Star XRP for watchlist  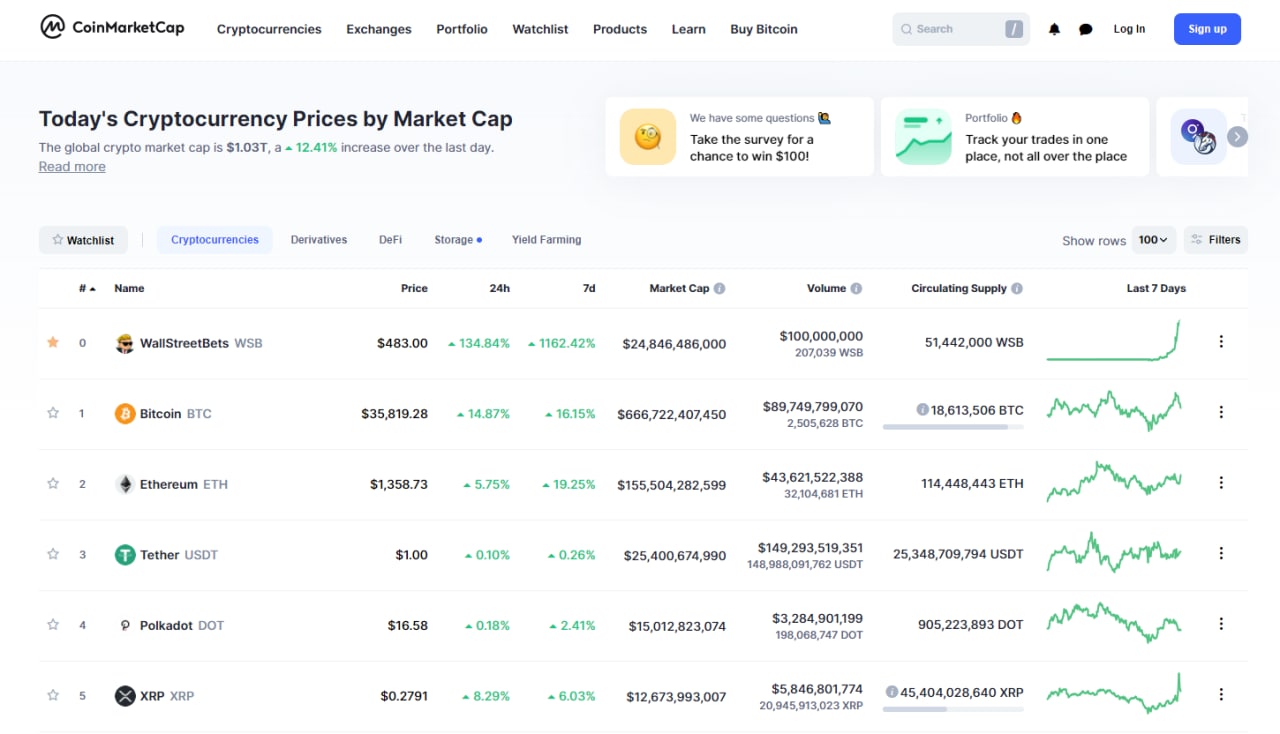point(53,695)
